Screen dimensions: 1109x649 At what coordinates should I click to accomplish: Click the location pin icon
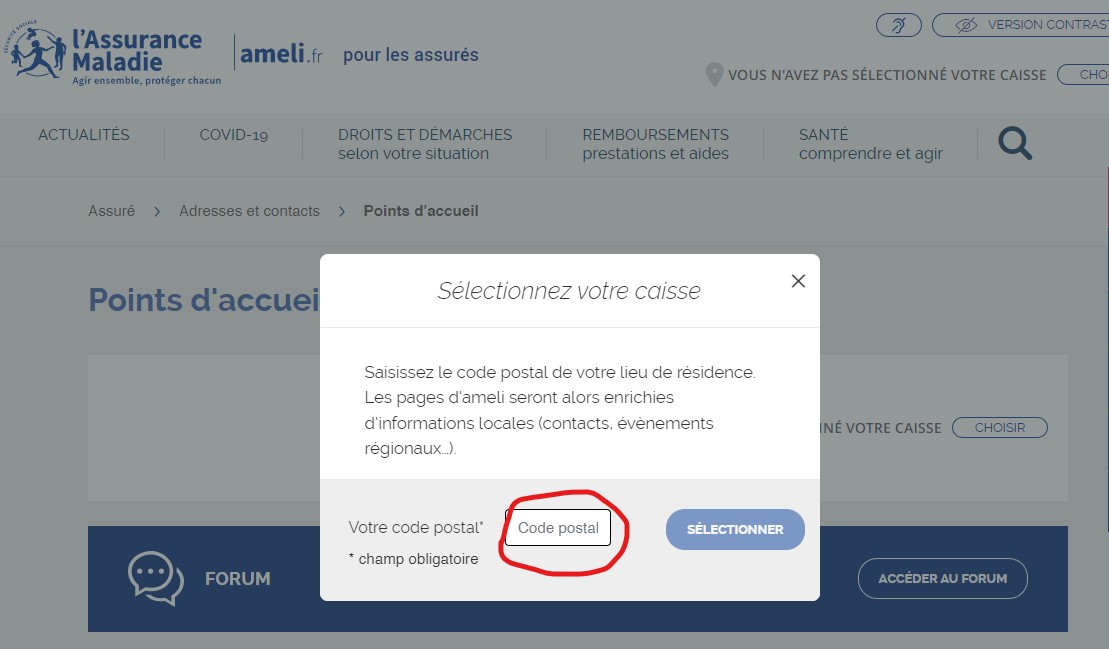point(714,74)
